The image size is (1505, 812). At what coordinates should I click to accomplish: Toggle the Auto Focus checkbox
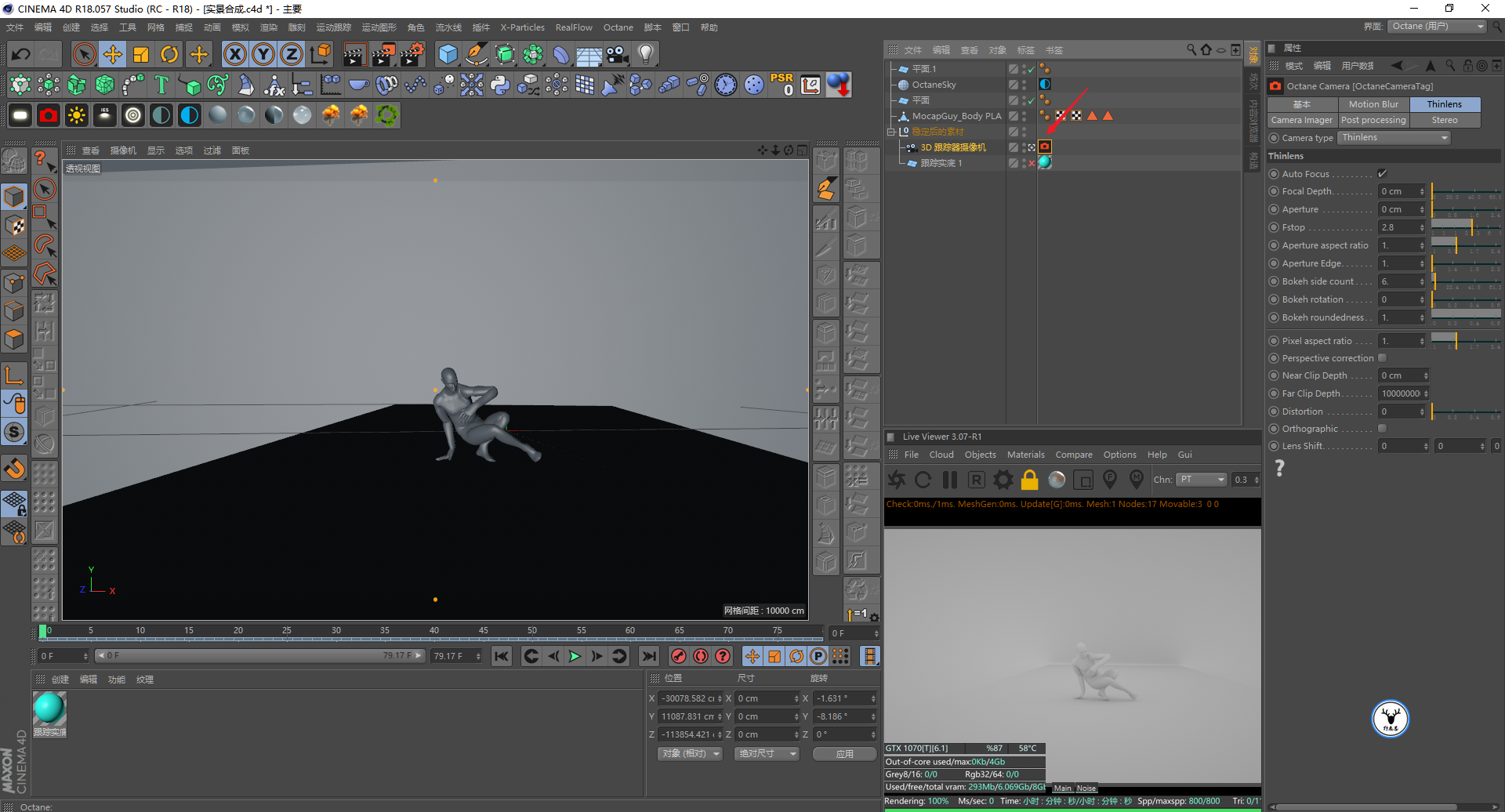pyautogui.click(x=1382, y=174)
